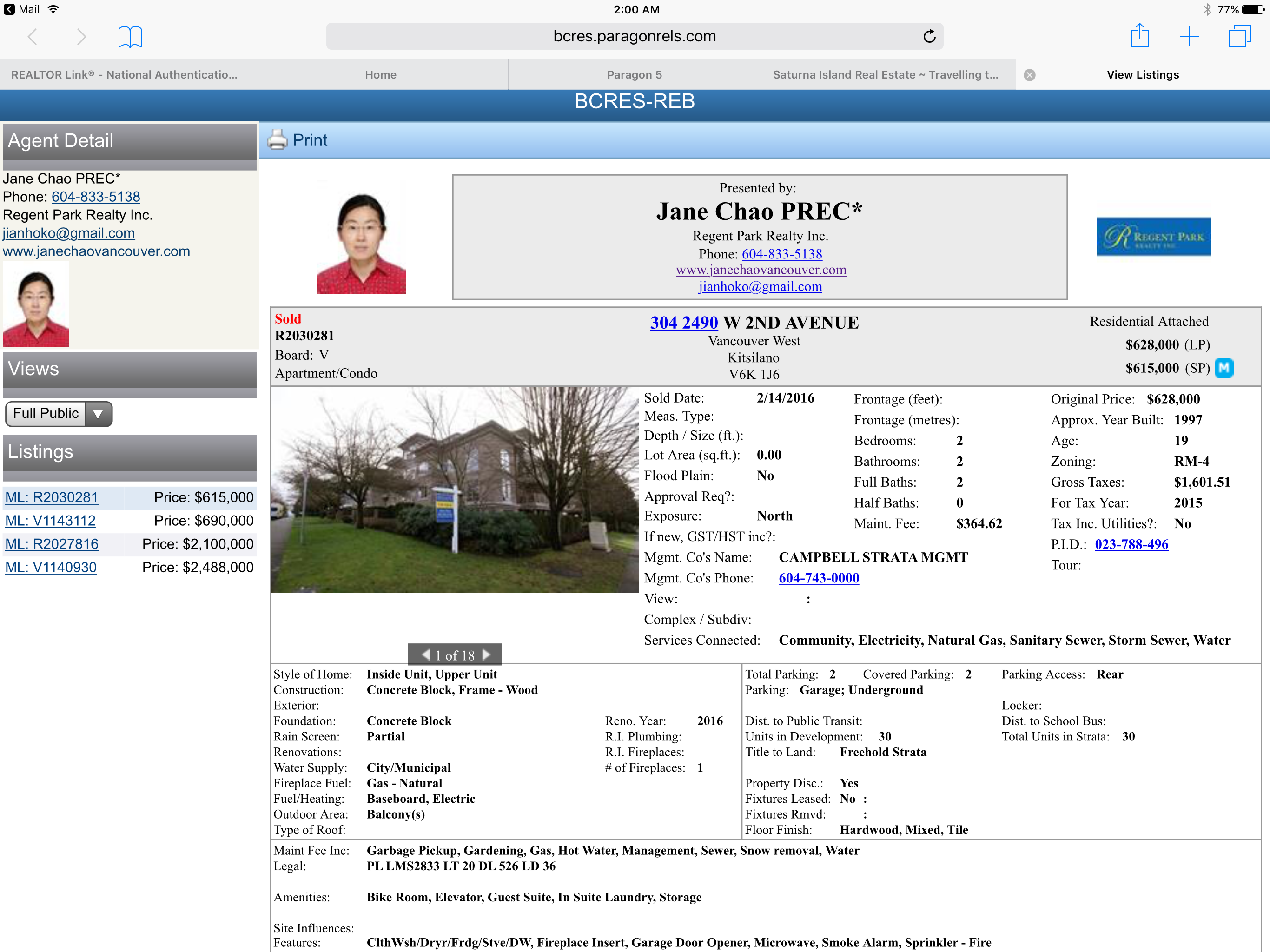Viewport: 1270px width, 952px height.
Task: Tap the Safari share icon
Action: (x=1139, y=36)
